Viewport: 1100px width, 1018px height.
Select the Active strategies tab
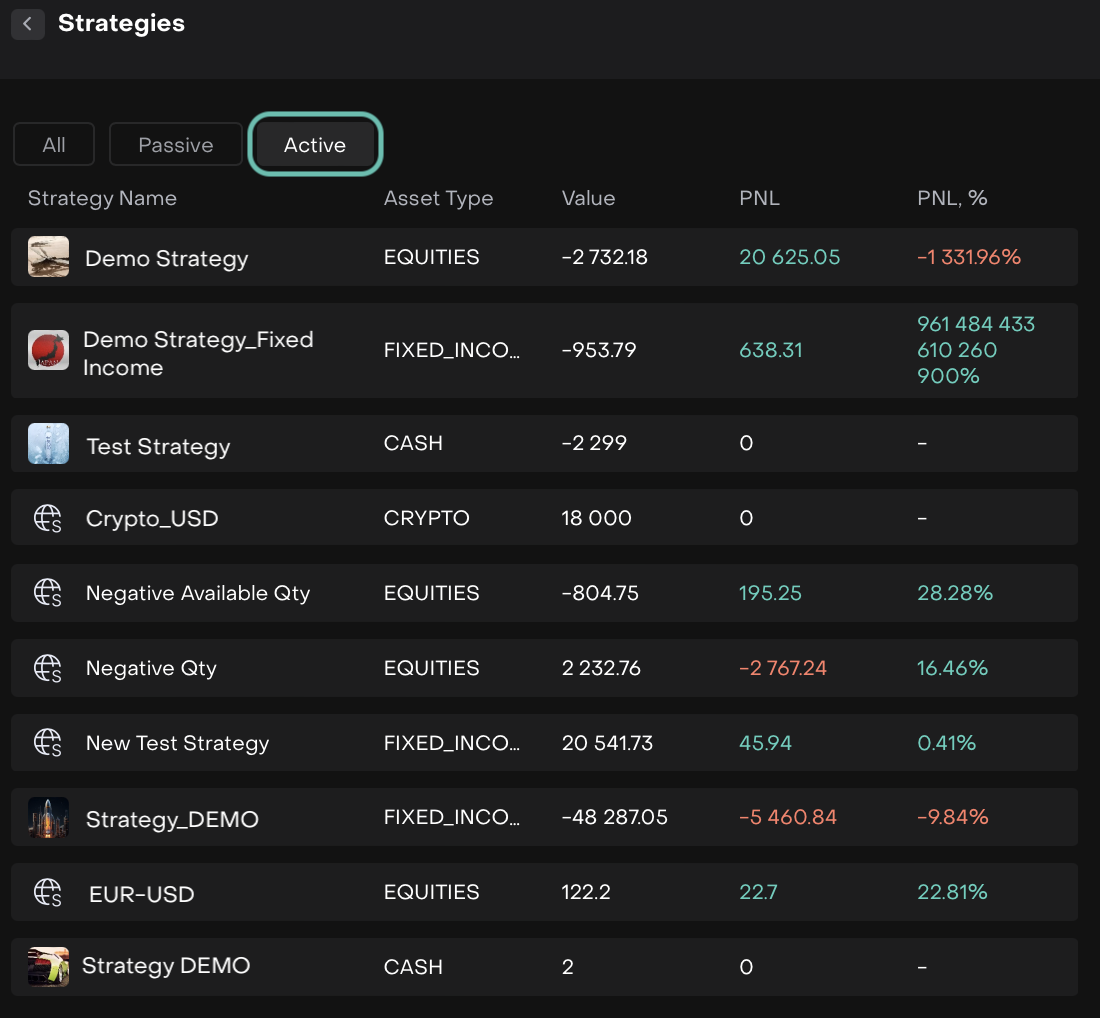coord(315,145)
